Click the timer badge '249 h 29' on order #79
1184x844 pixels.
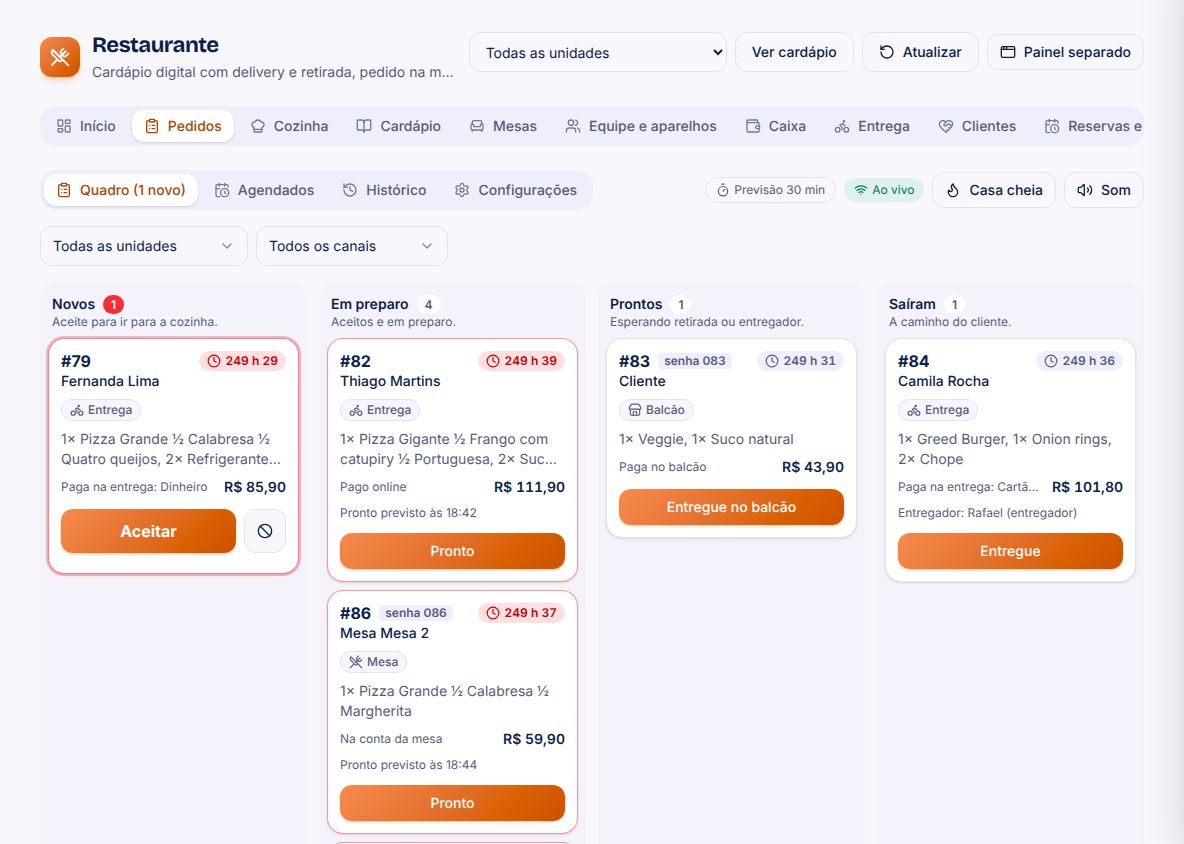[x=242, y=361]
